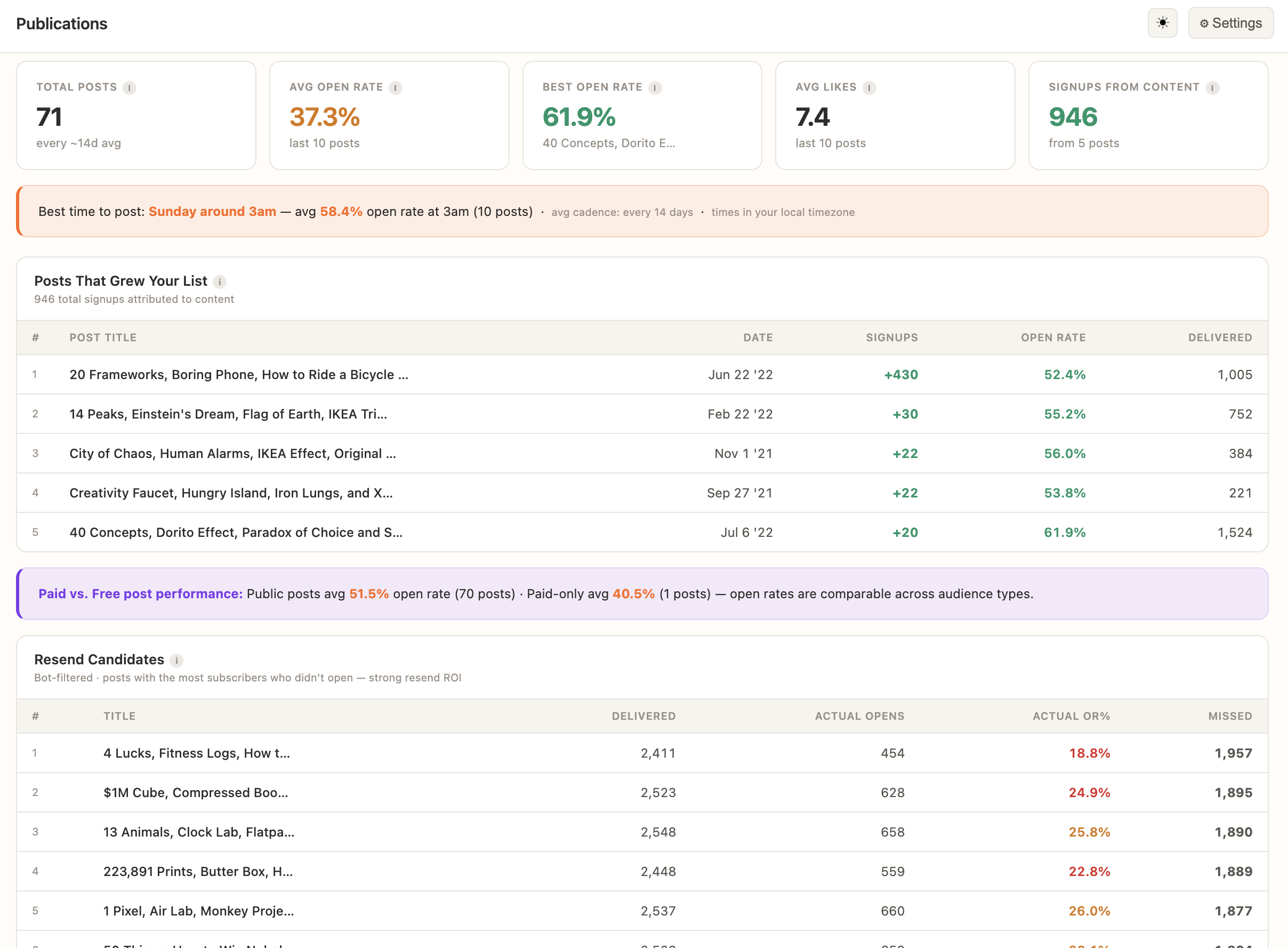Click the info icon beside Avg Open Rate
The image size is (1288, 948).
[x=395, y=88]
